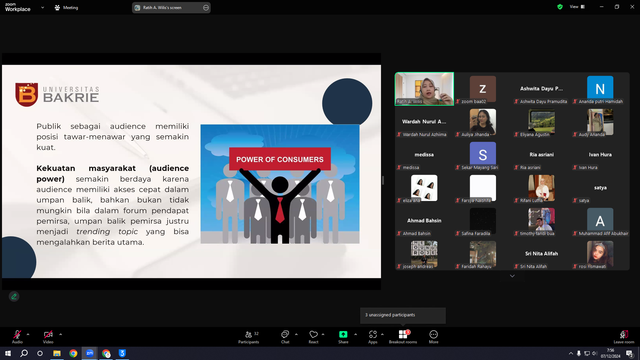This screenshot has width=640, height=360.
Task: Click Ahmad Bahsin name tile
Action: 424,221
